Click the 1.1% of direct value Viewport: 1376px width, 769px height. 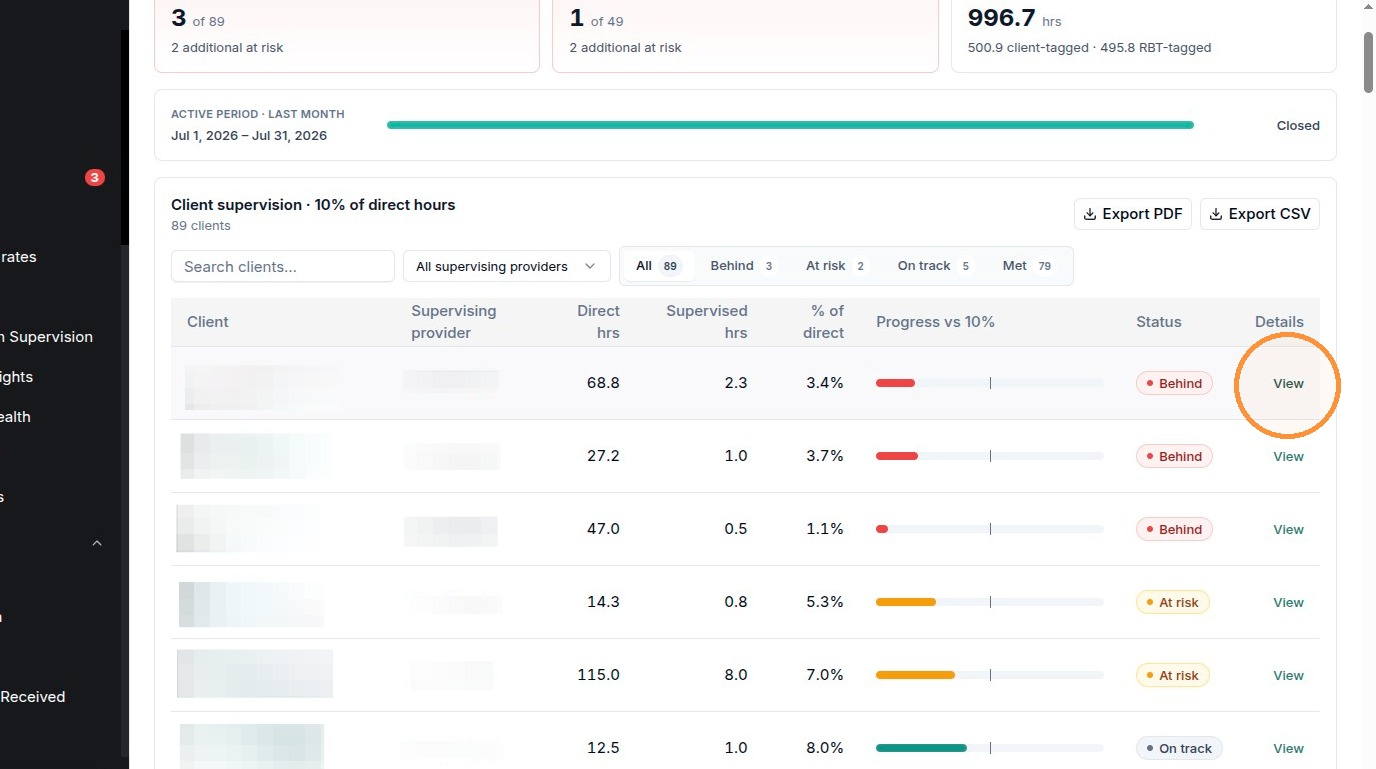(825, 529)
